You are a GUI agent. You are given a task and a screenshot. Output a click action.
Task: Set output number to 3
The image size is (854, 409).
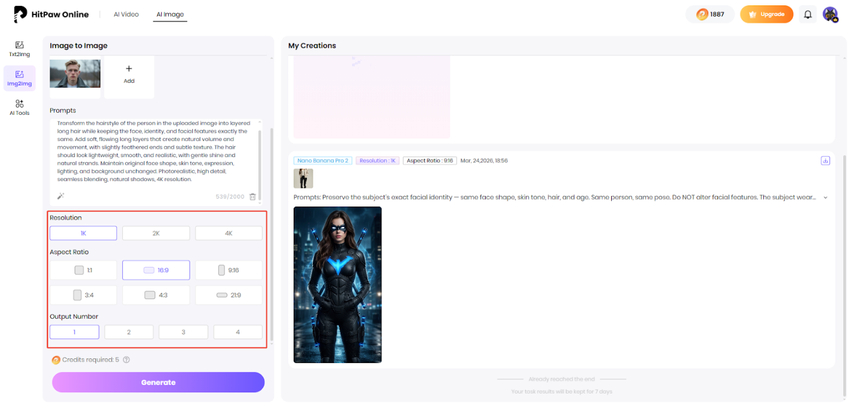point(183,332)
